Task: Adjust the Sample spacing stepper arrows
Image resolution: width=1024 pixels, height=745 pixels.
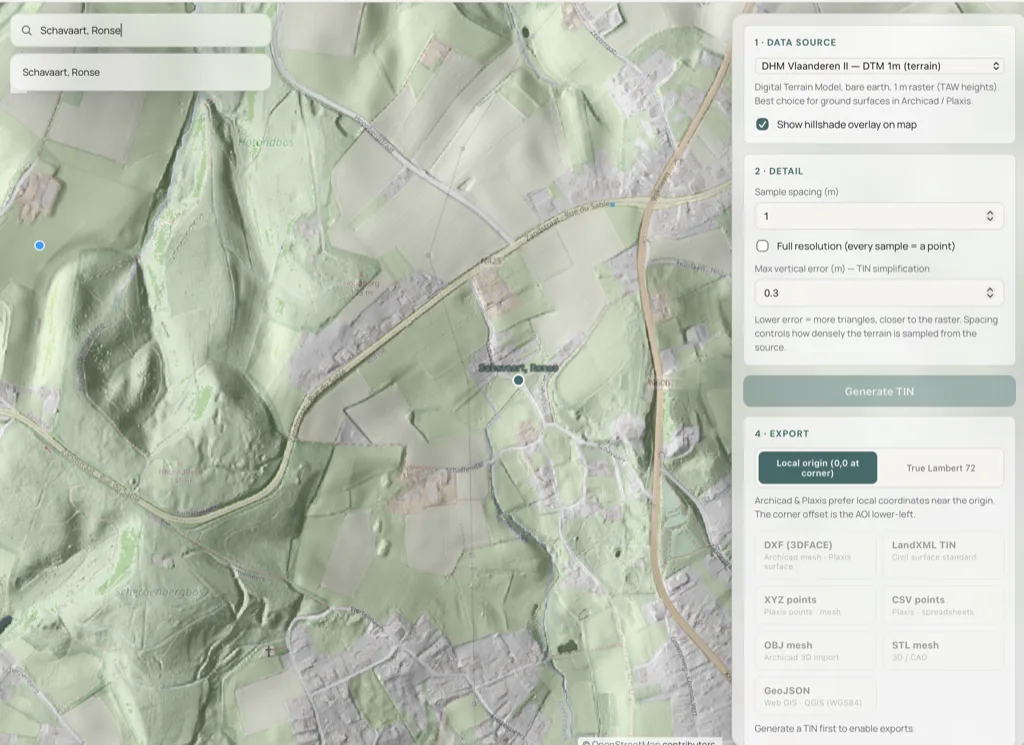Action: click(990, 216)
